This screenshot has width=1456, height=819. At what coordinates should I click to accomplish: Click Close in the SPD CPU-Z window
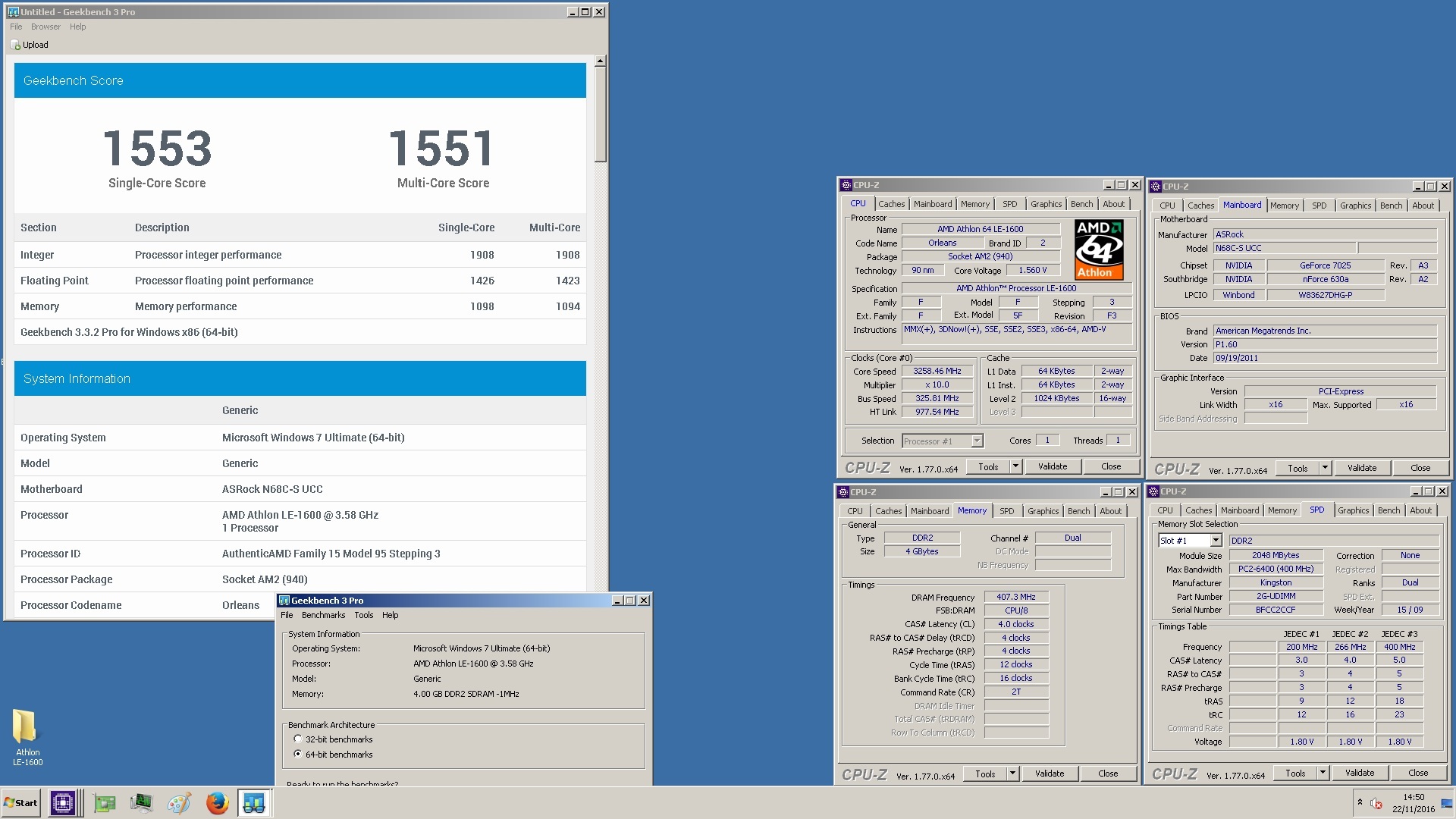pyautogui.click(x=1418, y=773)
